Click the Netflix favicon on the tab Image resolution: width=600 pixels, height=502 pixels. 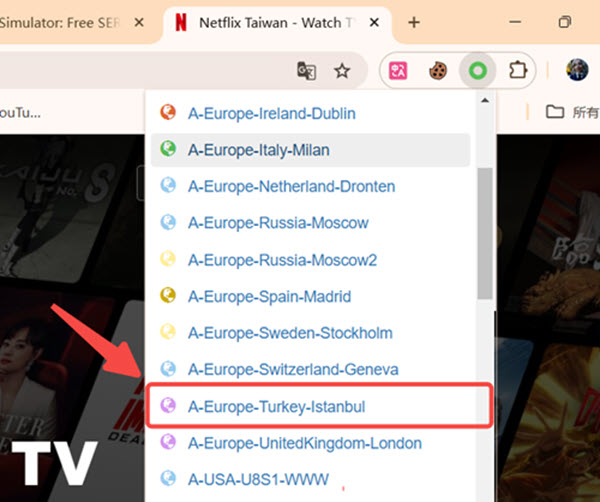[181, 23]
